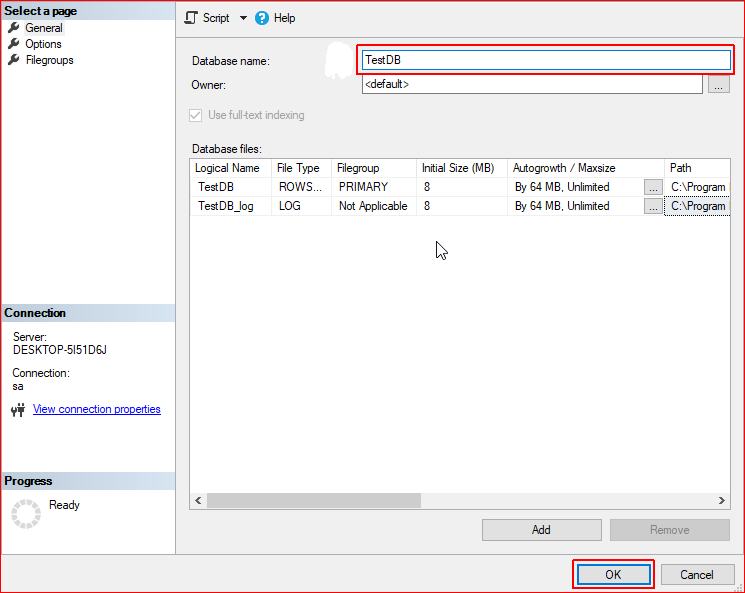Open the Help icon
The width and height of the screenshot is (745, 593).
[x=262, y=18]
